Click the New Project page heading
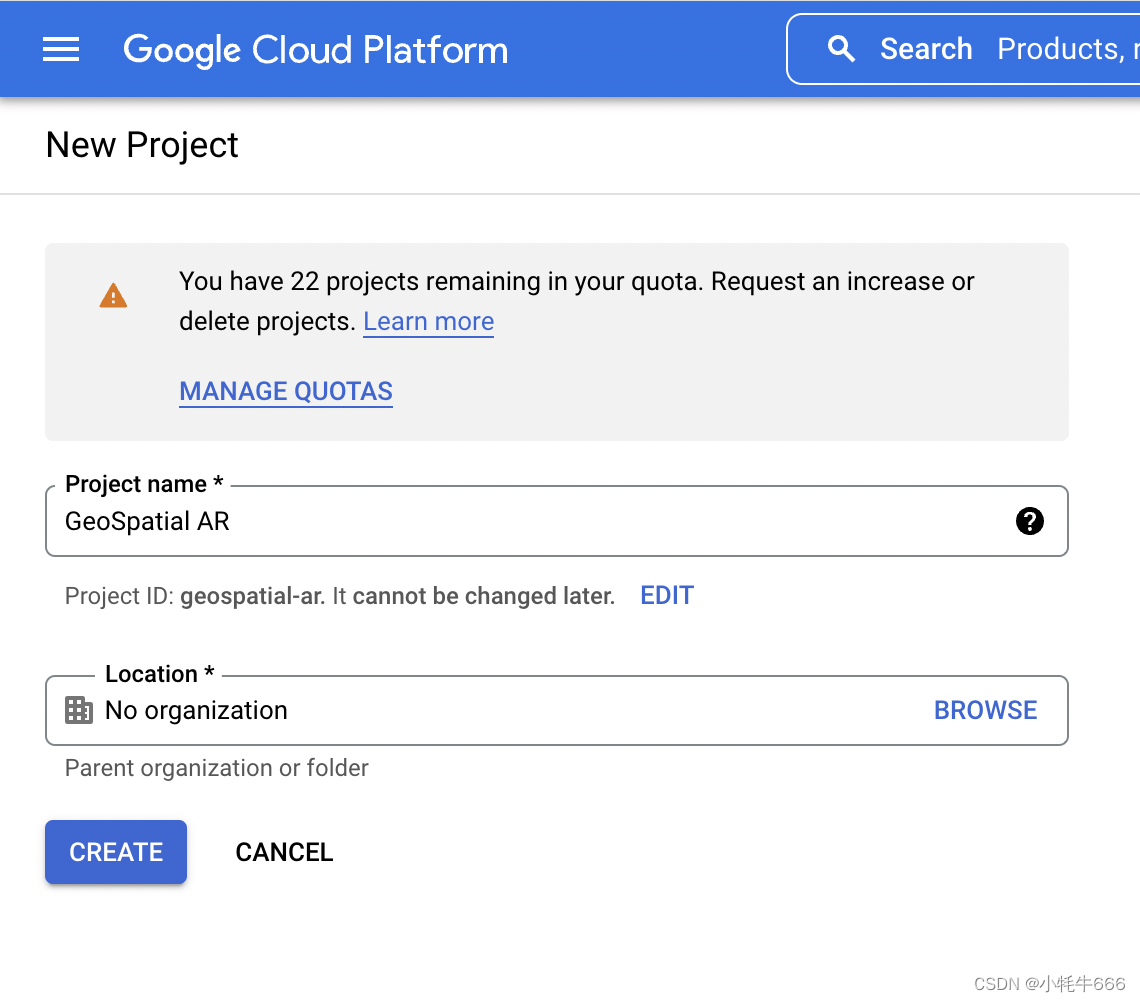Image resolution: width=1140 pixels, height=1002 pixels. 142,146
